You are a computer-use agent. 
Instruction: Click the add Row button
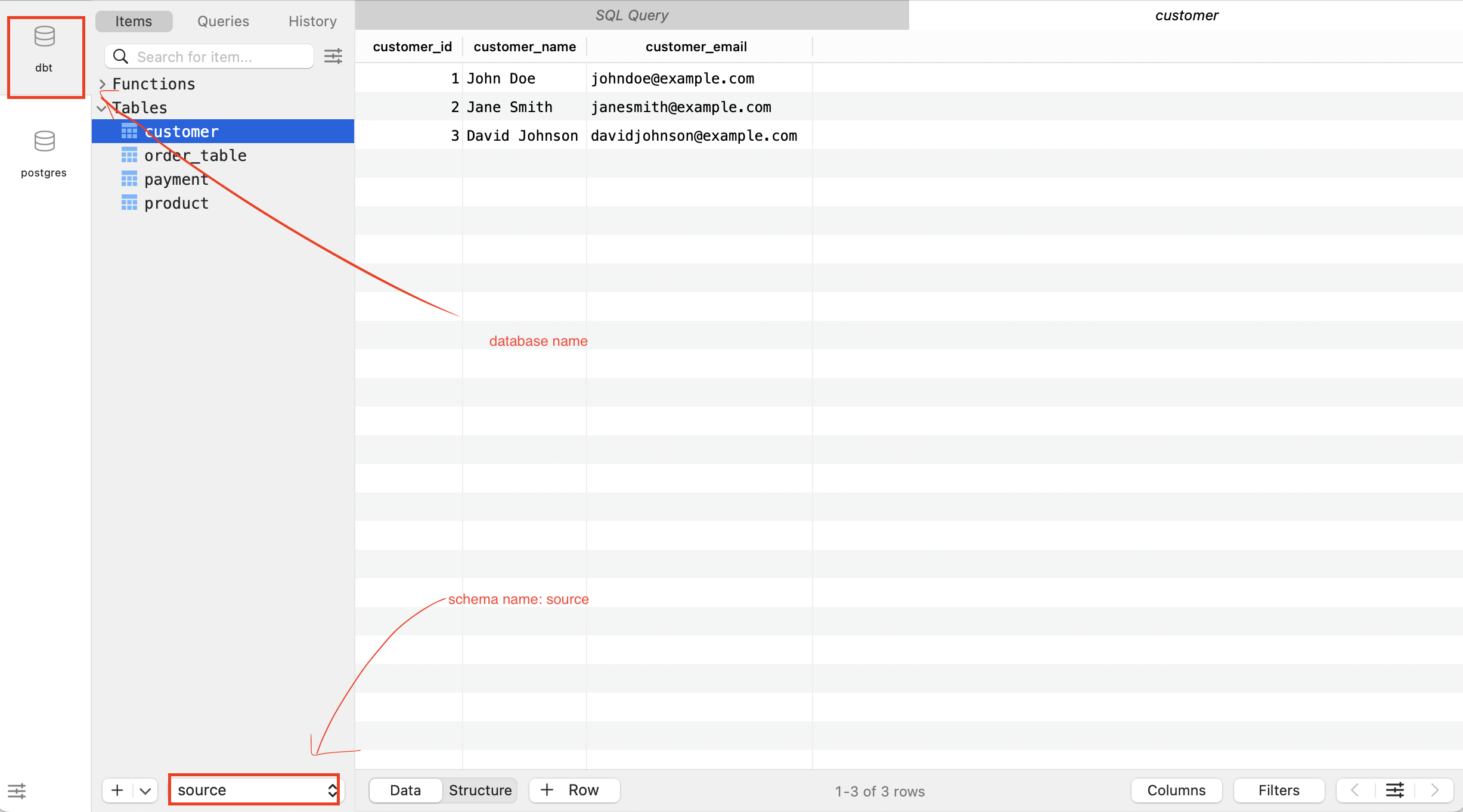(574, 791)
